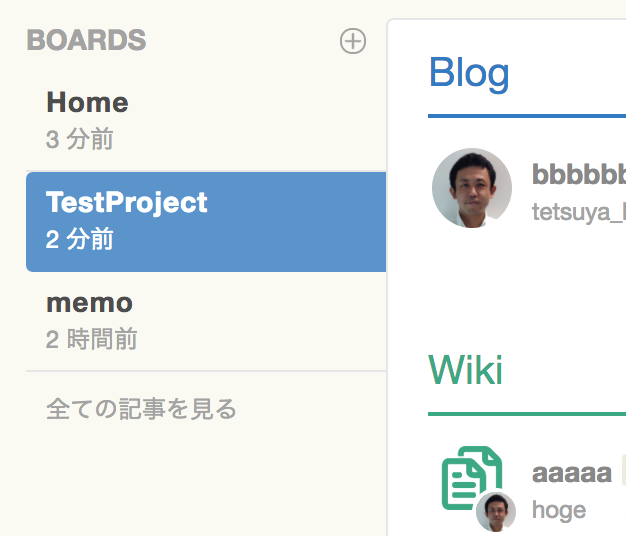This screenshot has height=536, width=626.
Task: Open the Home board
Action: pos(206,121)
